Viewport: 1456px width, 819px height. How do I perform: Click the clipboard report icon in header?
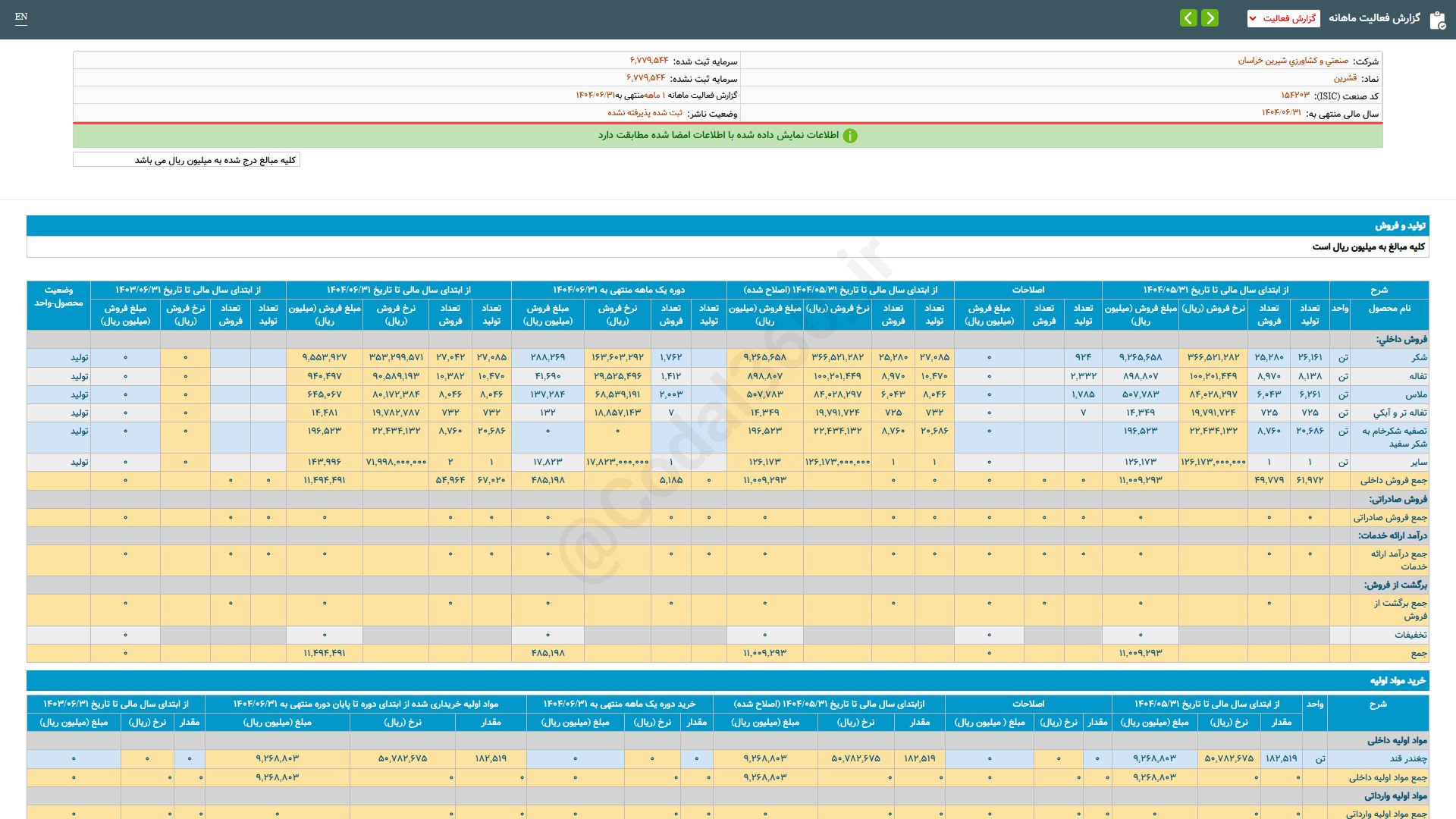(x=1437, y=20)
